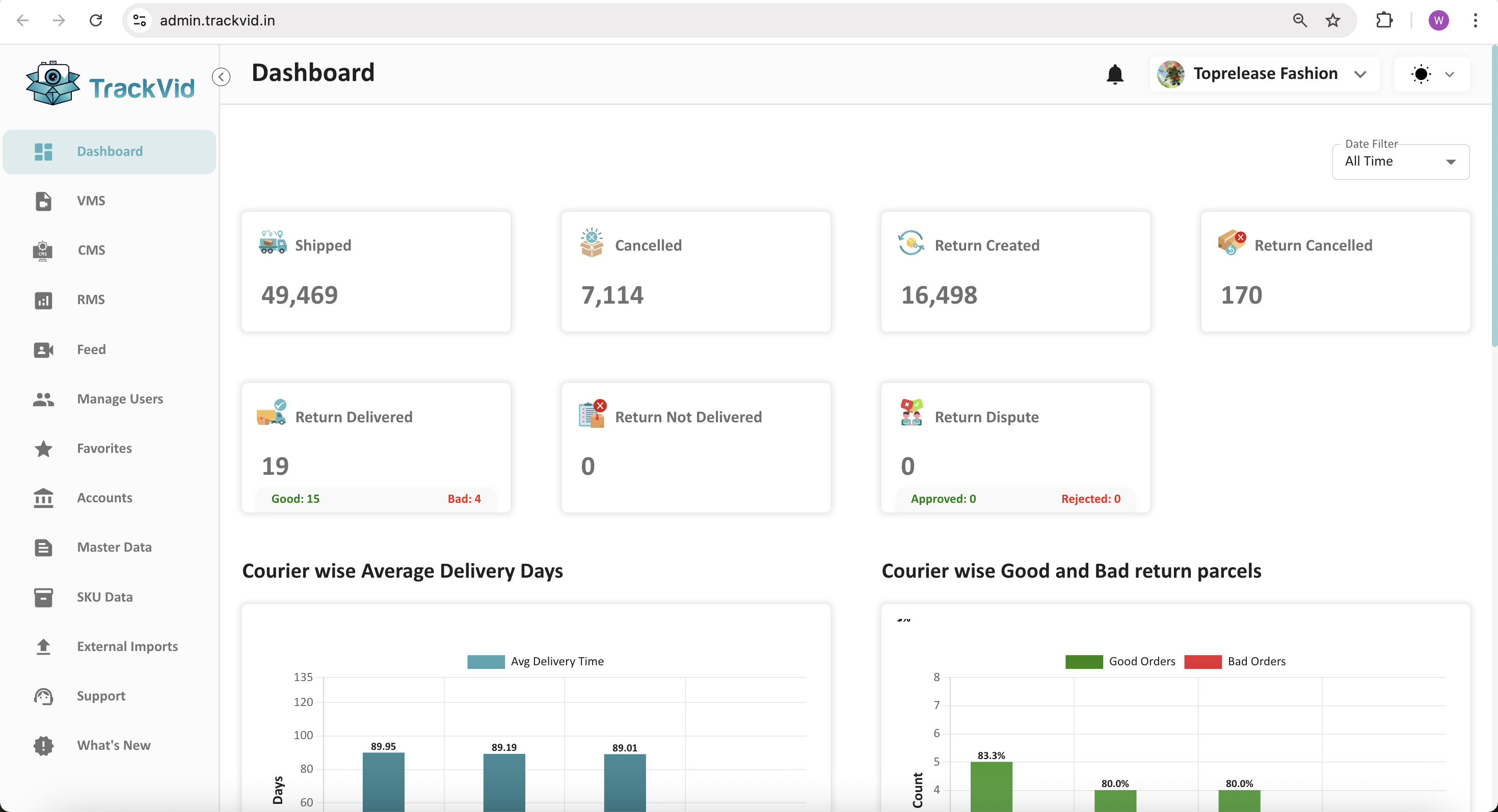This screenshot has width=1498, height=812.
Task: Click the TrackVid logo
Action: tap(110, 83)
